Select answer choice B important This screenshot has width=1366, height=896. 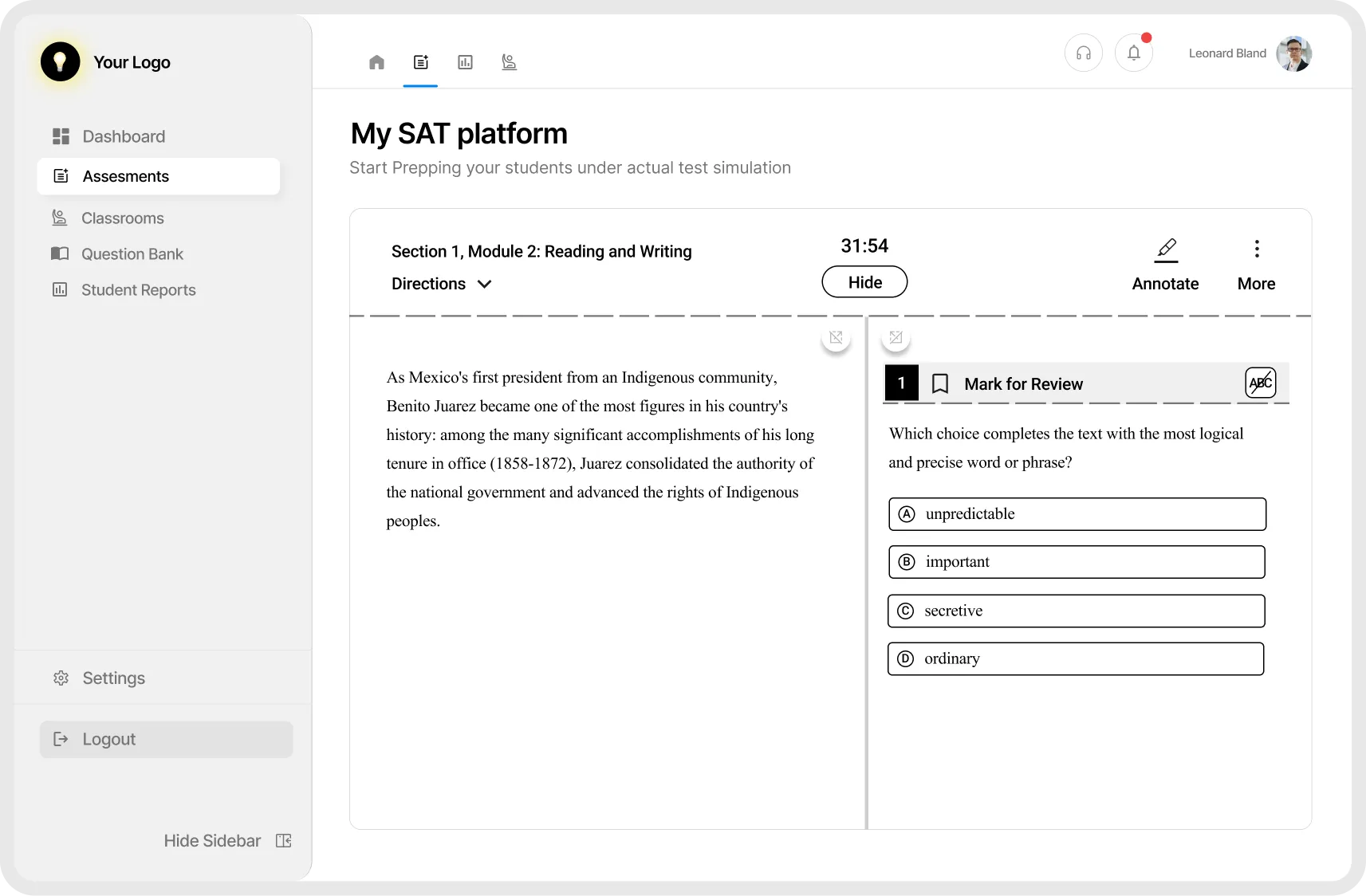pyautogui.click(x=1077, y=562)
